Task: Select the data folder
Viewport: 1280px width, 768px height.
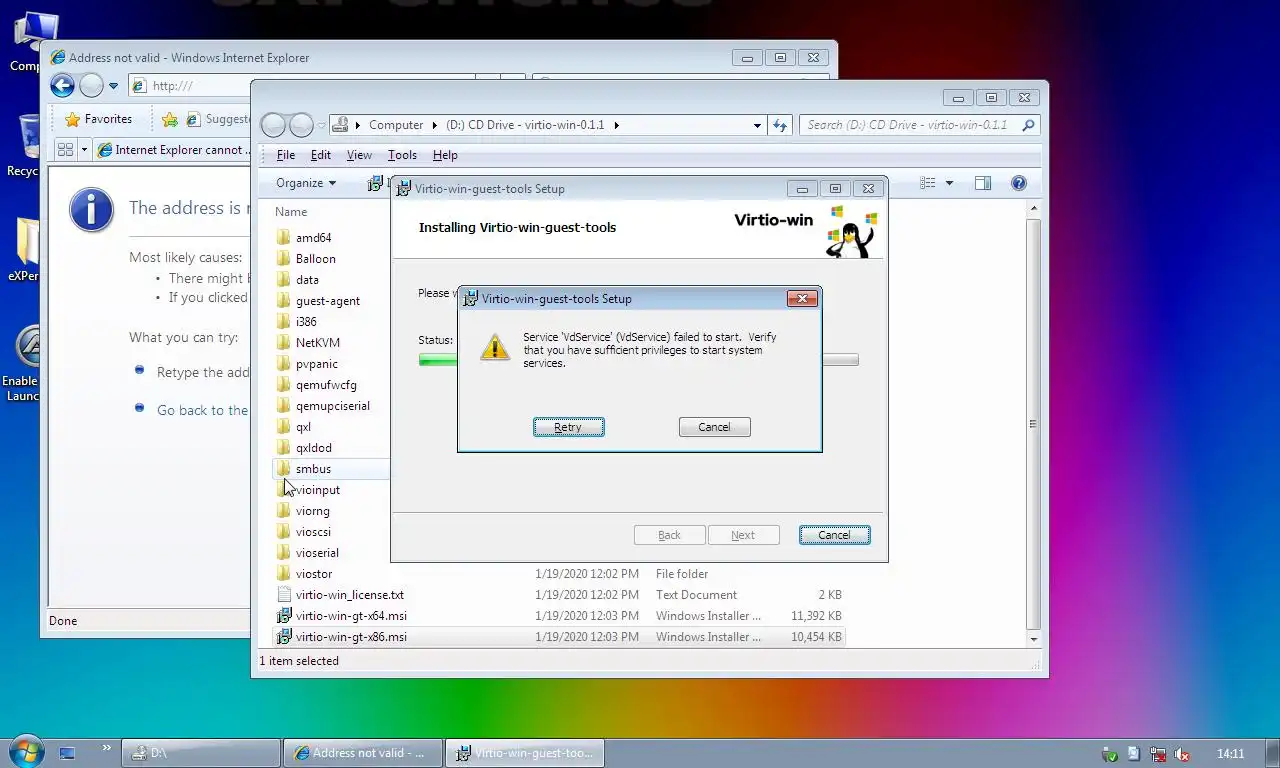Action: (x=307, y=280)
